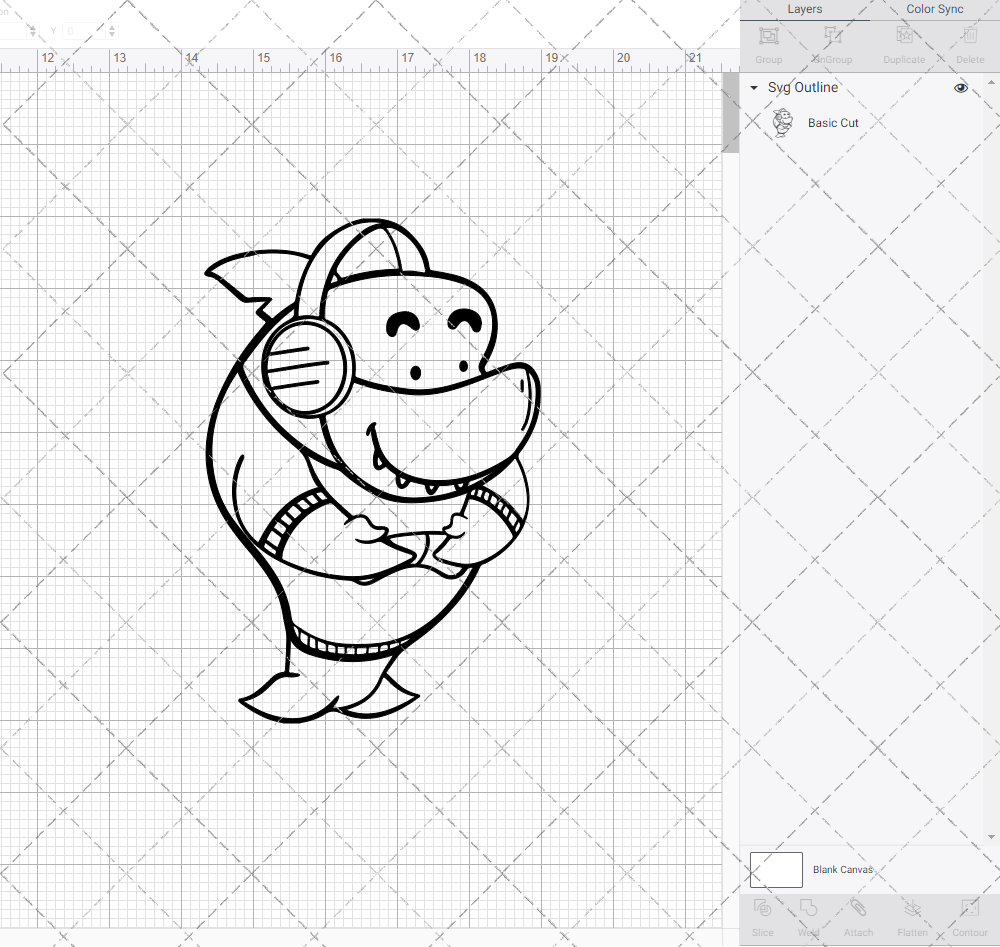The image size is (1000, 947).
Task: Click the Group icon
Action: pyautogui.click(x=768, y=42)
